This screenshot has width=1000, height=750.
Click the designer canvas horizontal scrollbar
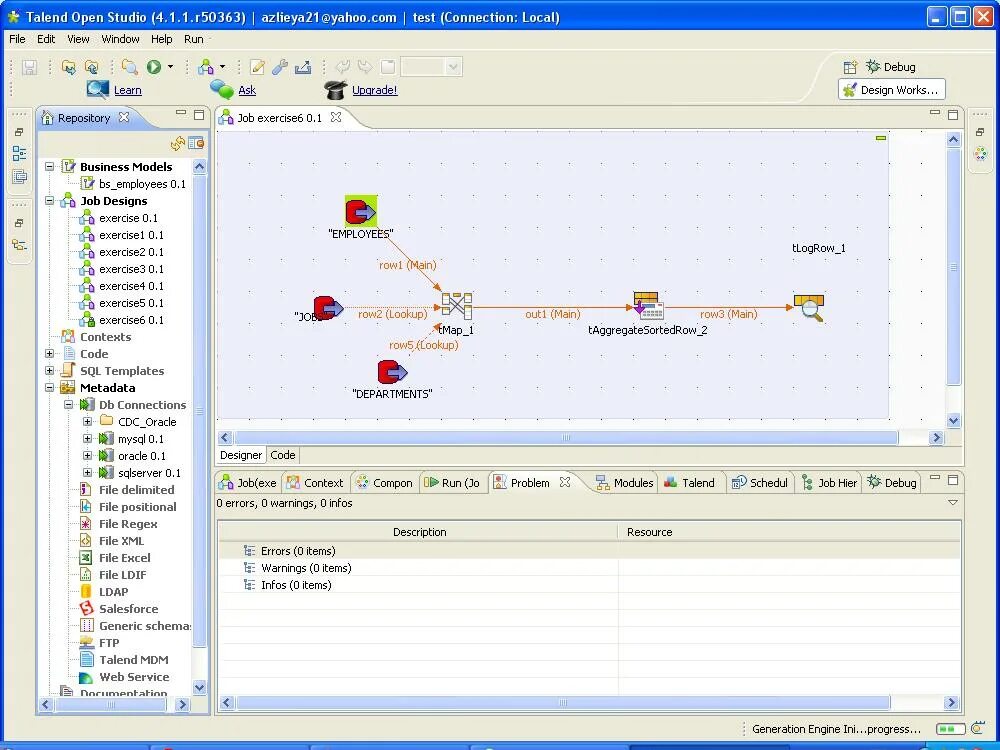[x=566, y=438]
